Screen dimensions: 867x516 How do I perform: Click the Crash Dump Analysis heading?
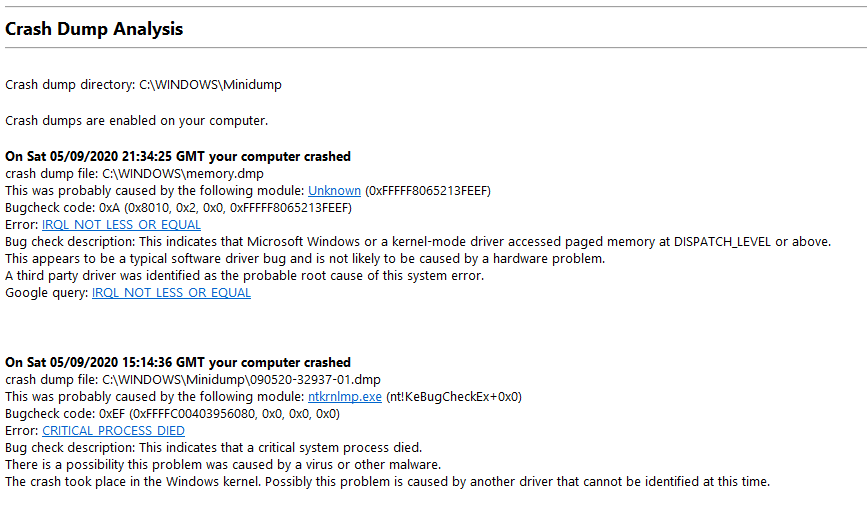tap(94, 29)
